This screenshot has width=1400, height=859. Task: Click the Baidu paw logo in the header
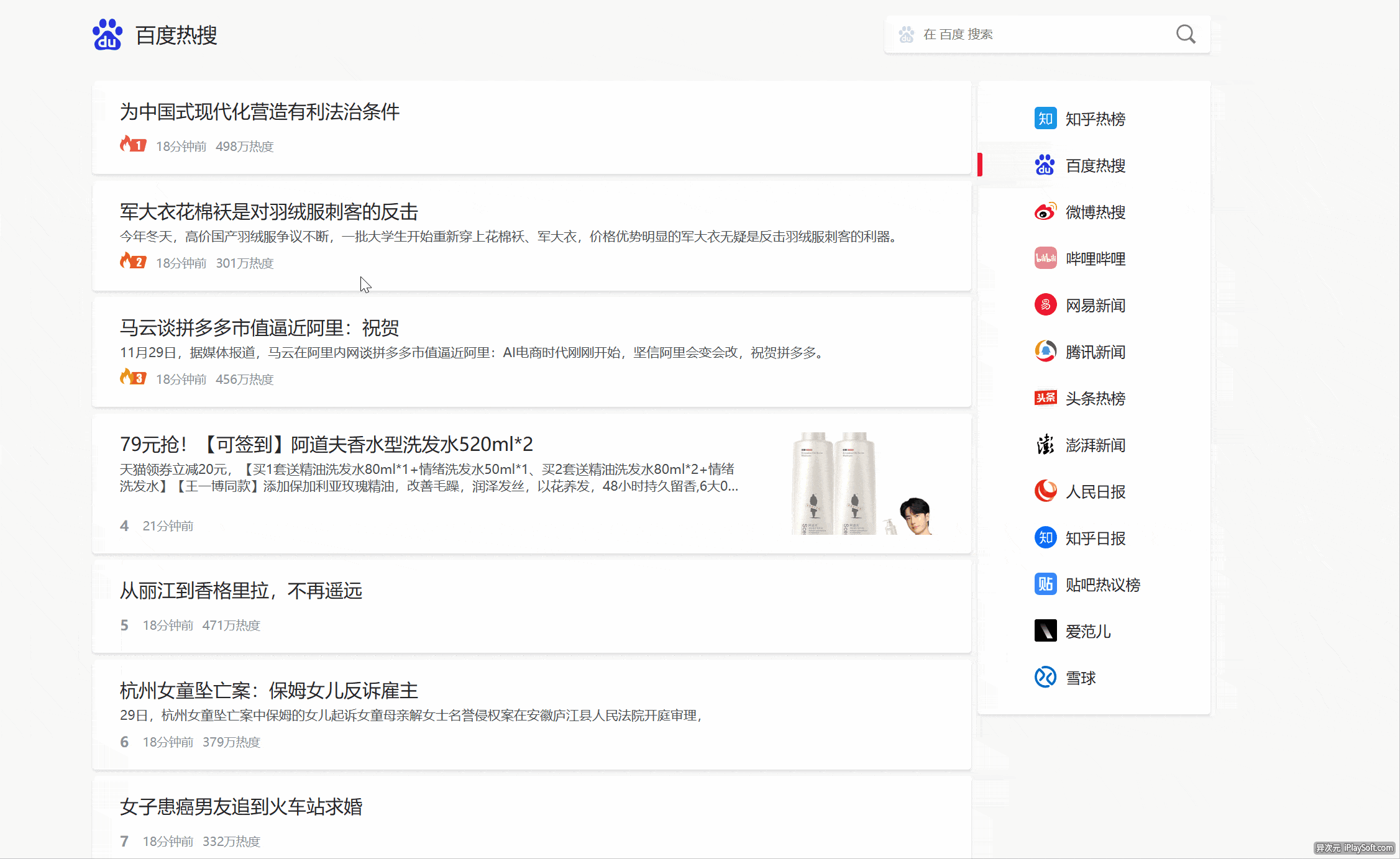tap(108, 35)
